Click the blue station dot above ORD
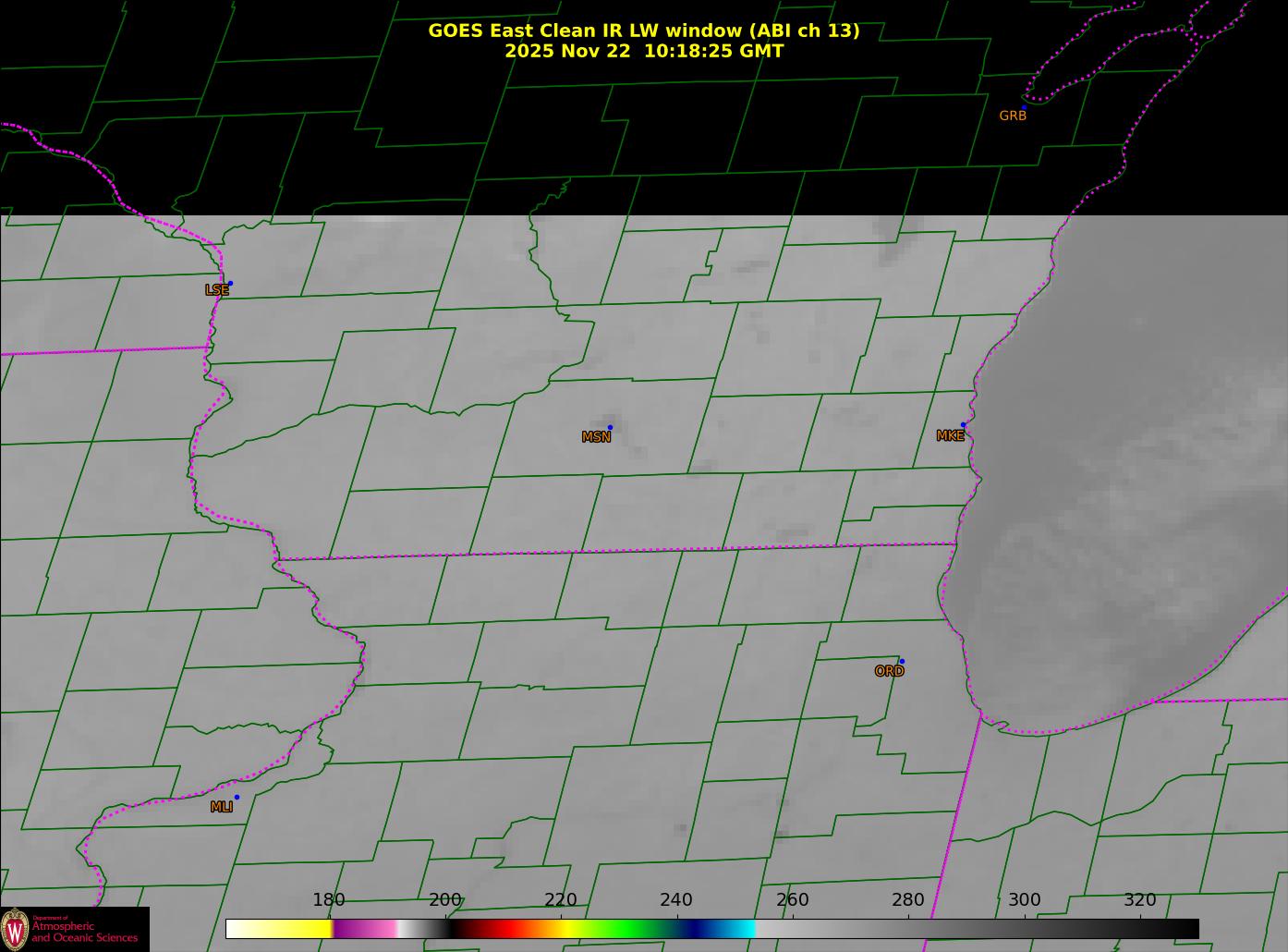The image size is (1288, 952). [902, 661]
